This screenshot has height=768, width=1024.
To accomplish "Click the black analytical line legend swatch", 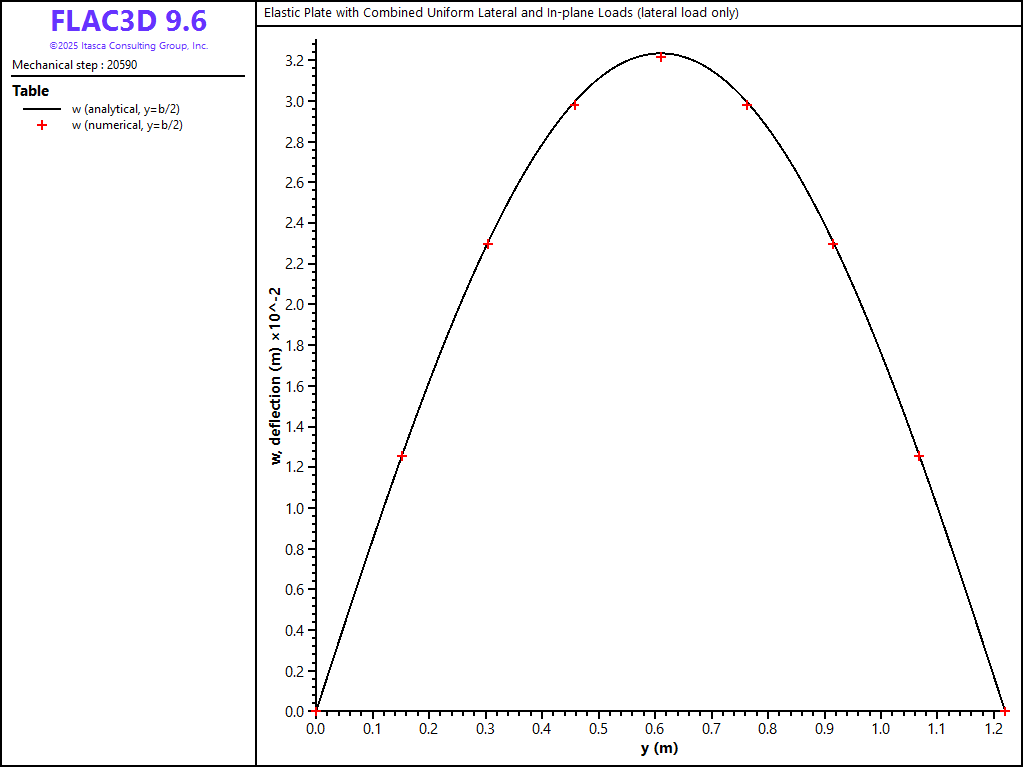I will (x=42, y=109).
